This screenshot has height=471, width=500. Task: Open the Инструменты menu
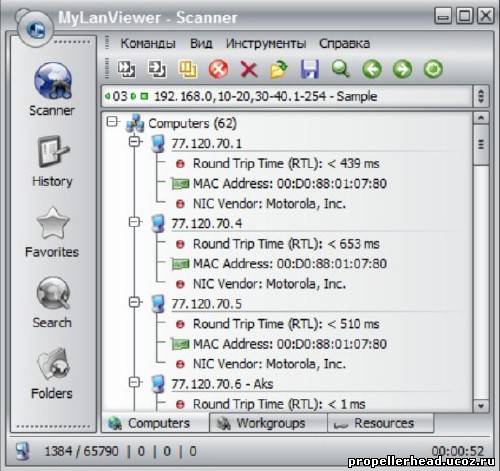click(x=266, y=44)
